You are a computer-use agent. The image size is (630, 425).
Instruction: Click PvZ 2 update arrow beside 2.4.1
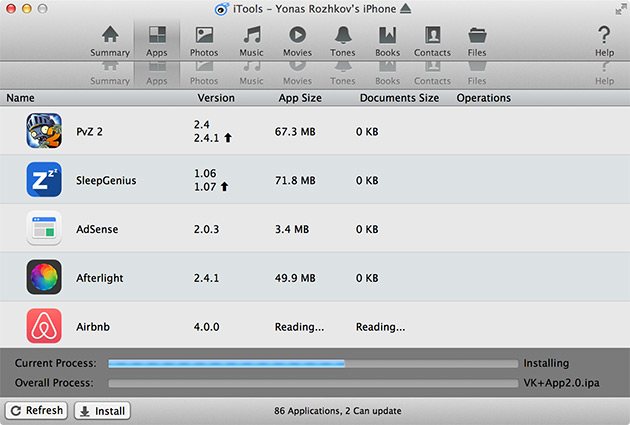point(228,138)
